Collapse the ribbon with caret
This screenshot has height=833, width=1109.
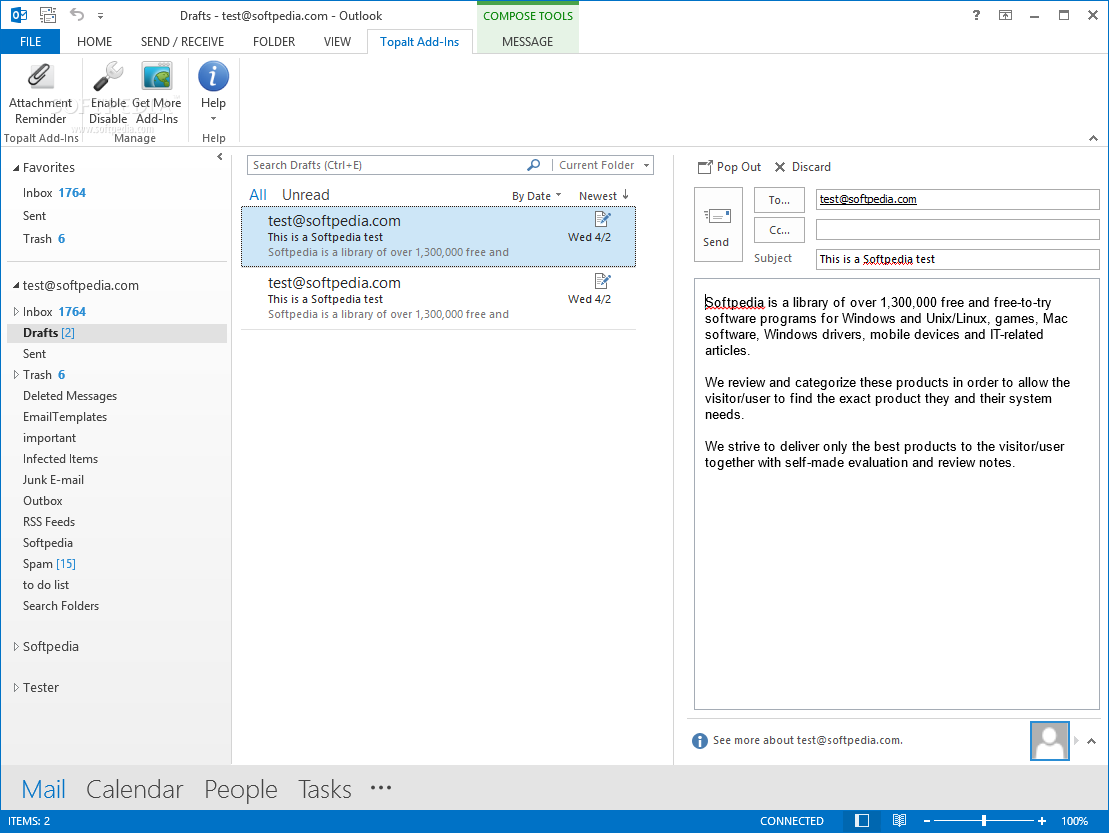tap(1093, 139)
